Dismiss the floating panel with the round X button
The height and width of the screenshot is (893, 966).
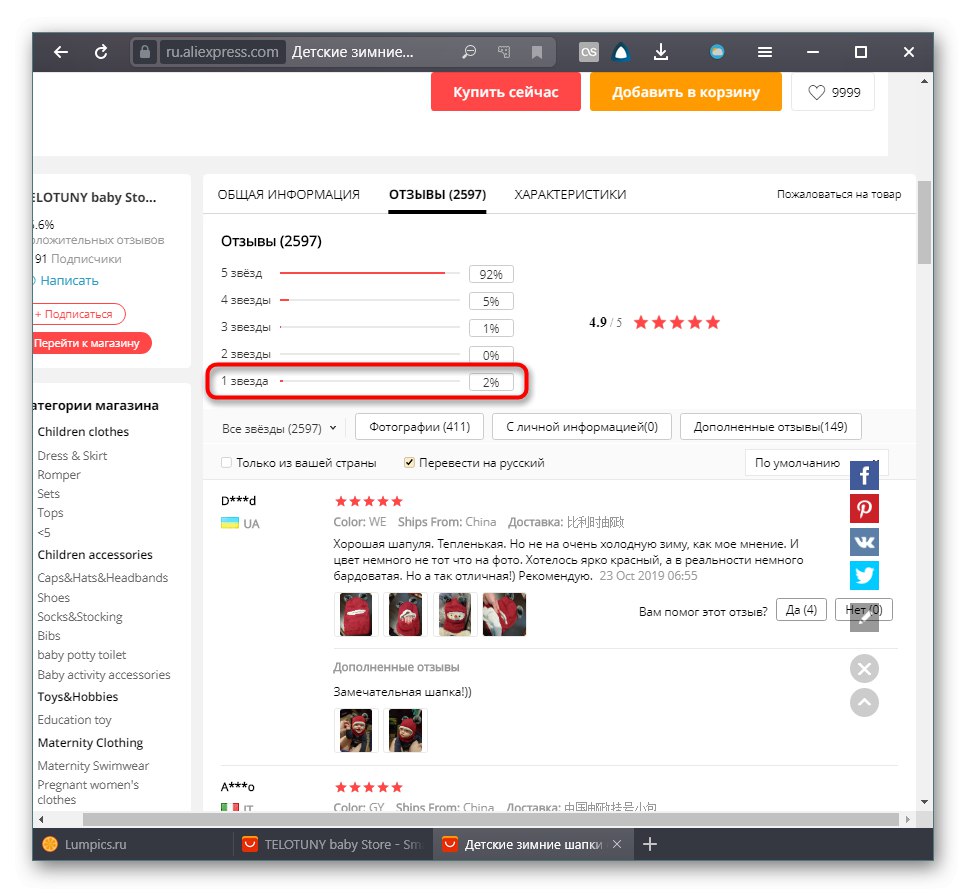pos(864,669)
